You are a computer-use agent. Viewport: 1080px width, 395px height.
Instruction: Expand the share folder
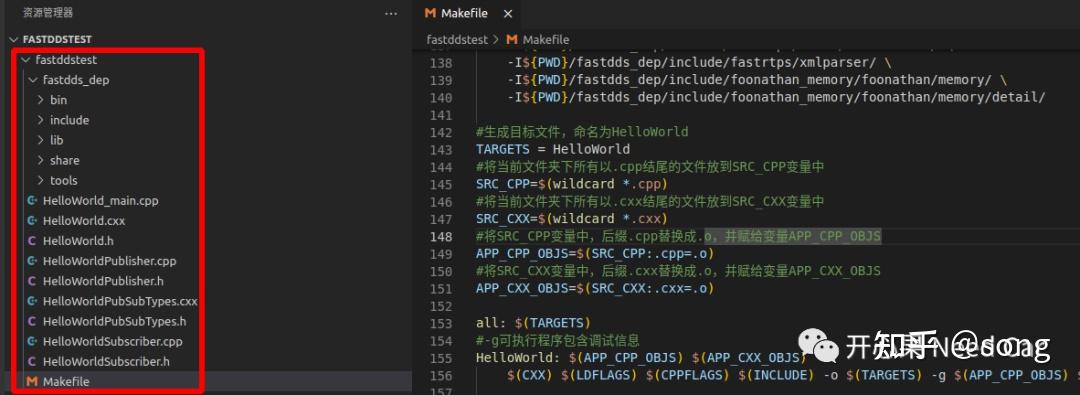41,160
